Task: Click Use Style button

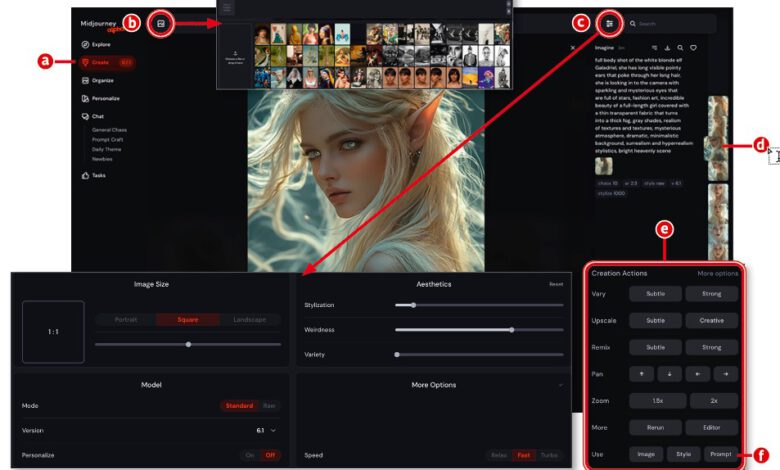Action: (683, 454)
